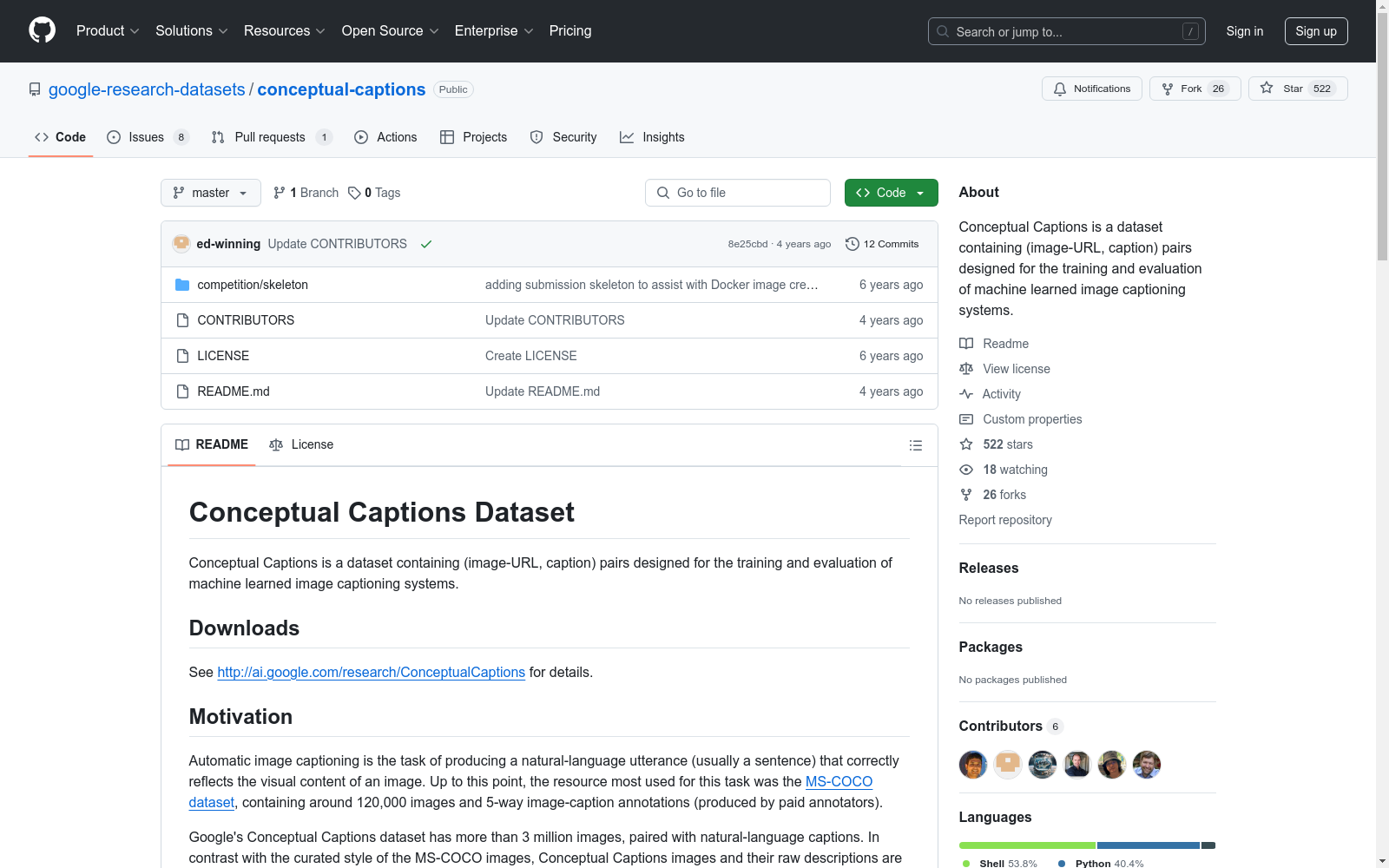Open the Pull requests tab

[272, 137]
